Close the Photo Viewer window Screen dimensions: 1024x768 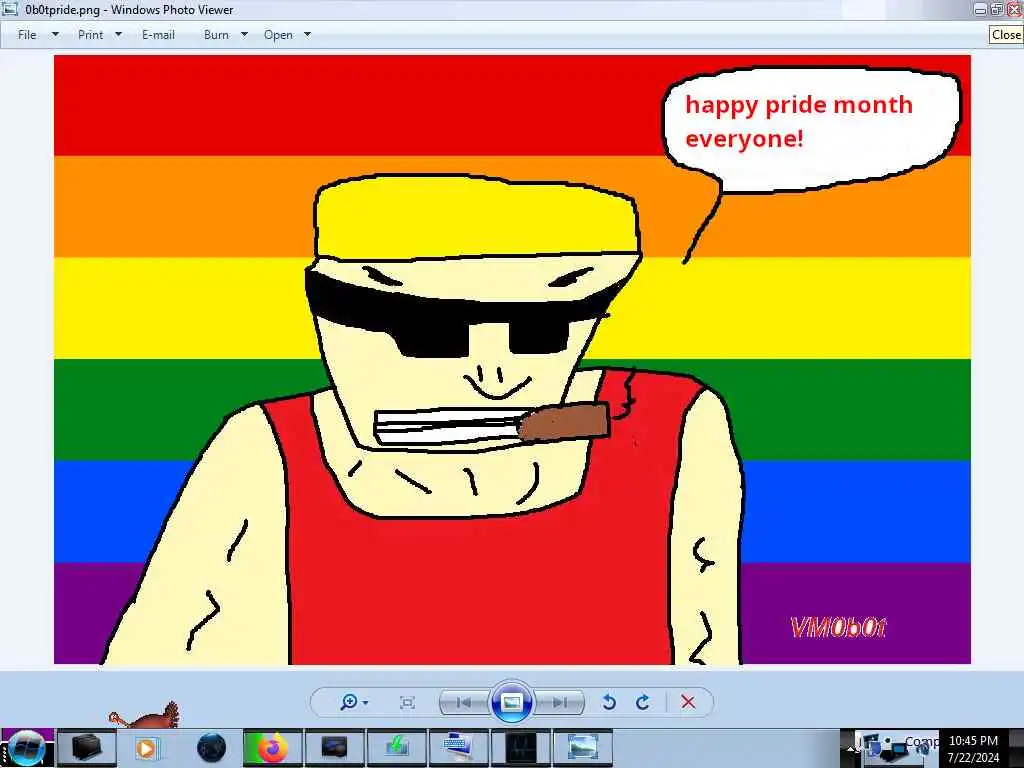[1016, 9]
